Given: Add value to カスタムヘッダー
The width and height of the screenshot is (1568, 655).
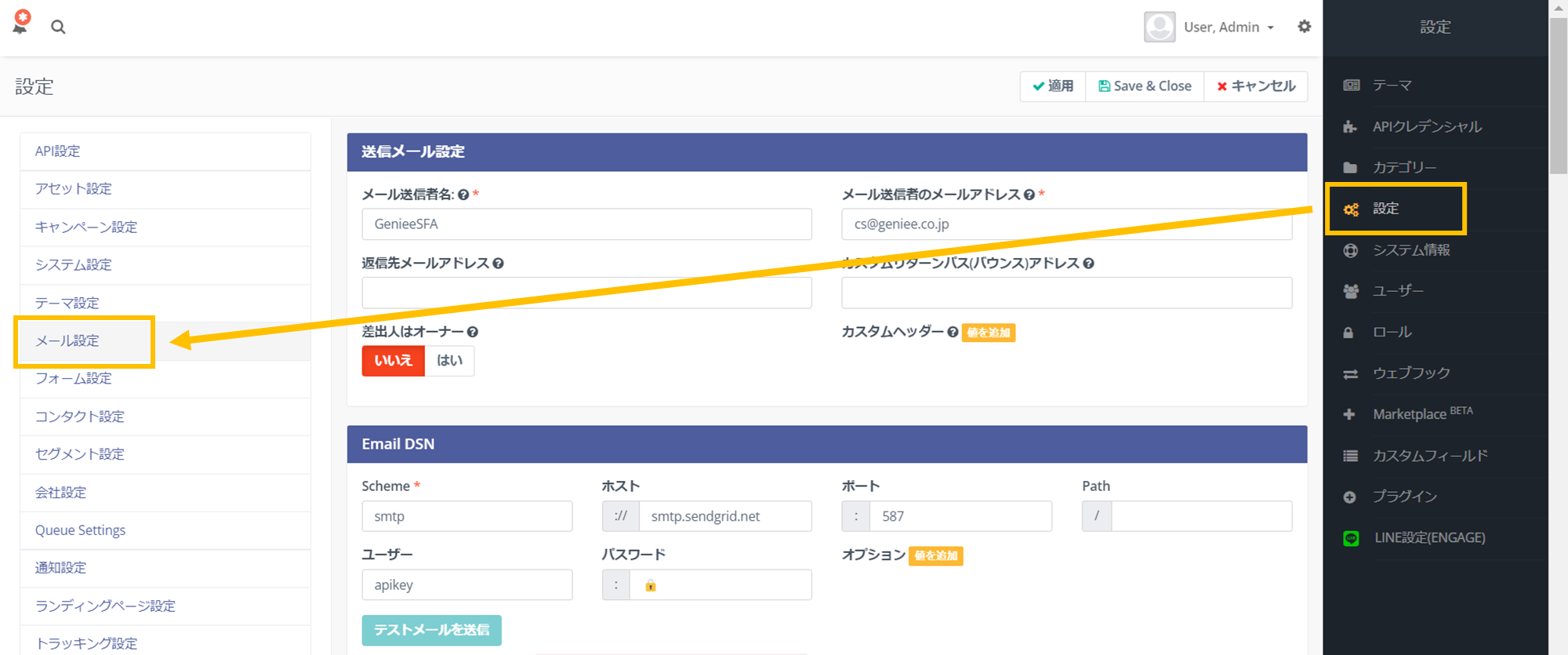Looking at the screenshot, I should pos(988,333).
